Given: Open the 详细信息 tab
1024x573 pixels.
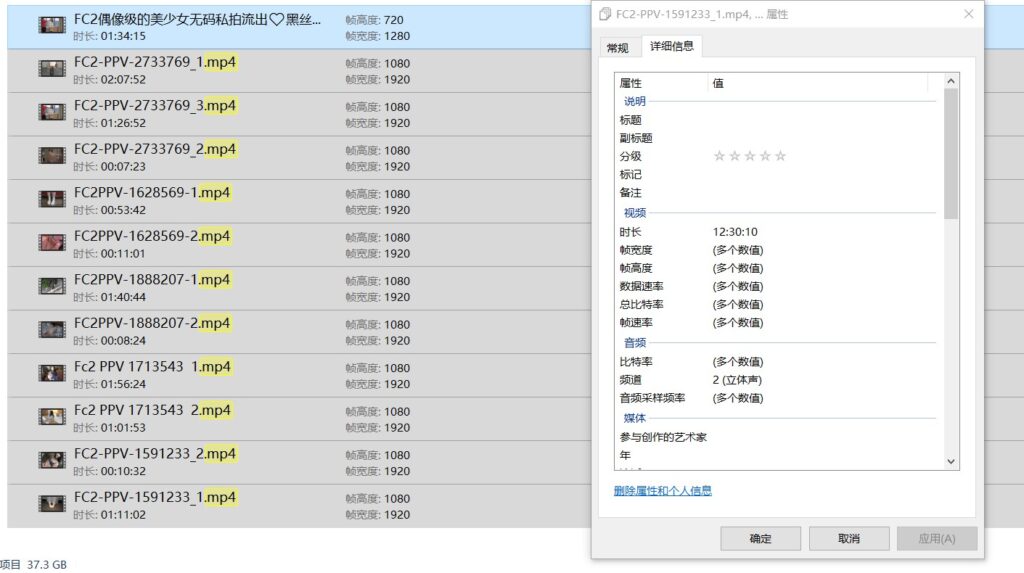Looking at the screenshot, I should (672, 47).
